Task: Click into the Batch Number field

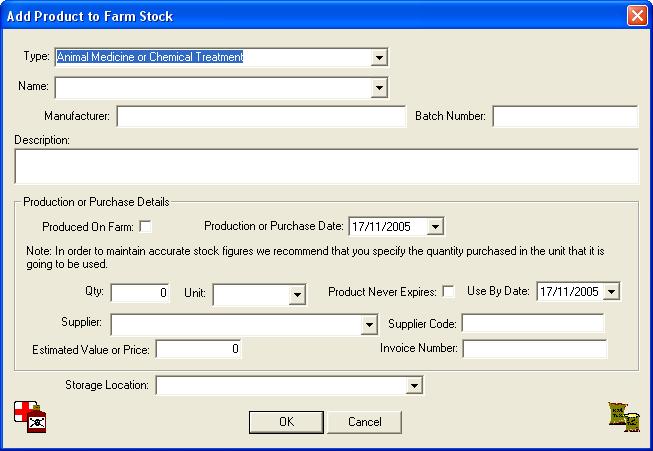Action: (x=565, y=116)
